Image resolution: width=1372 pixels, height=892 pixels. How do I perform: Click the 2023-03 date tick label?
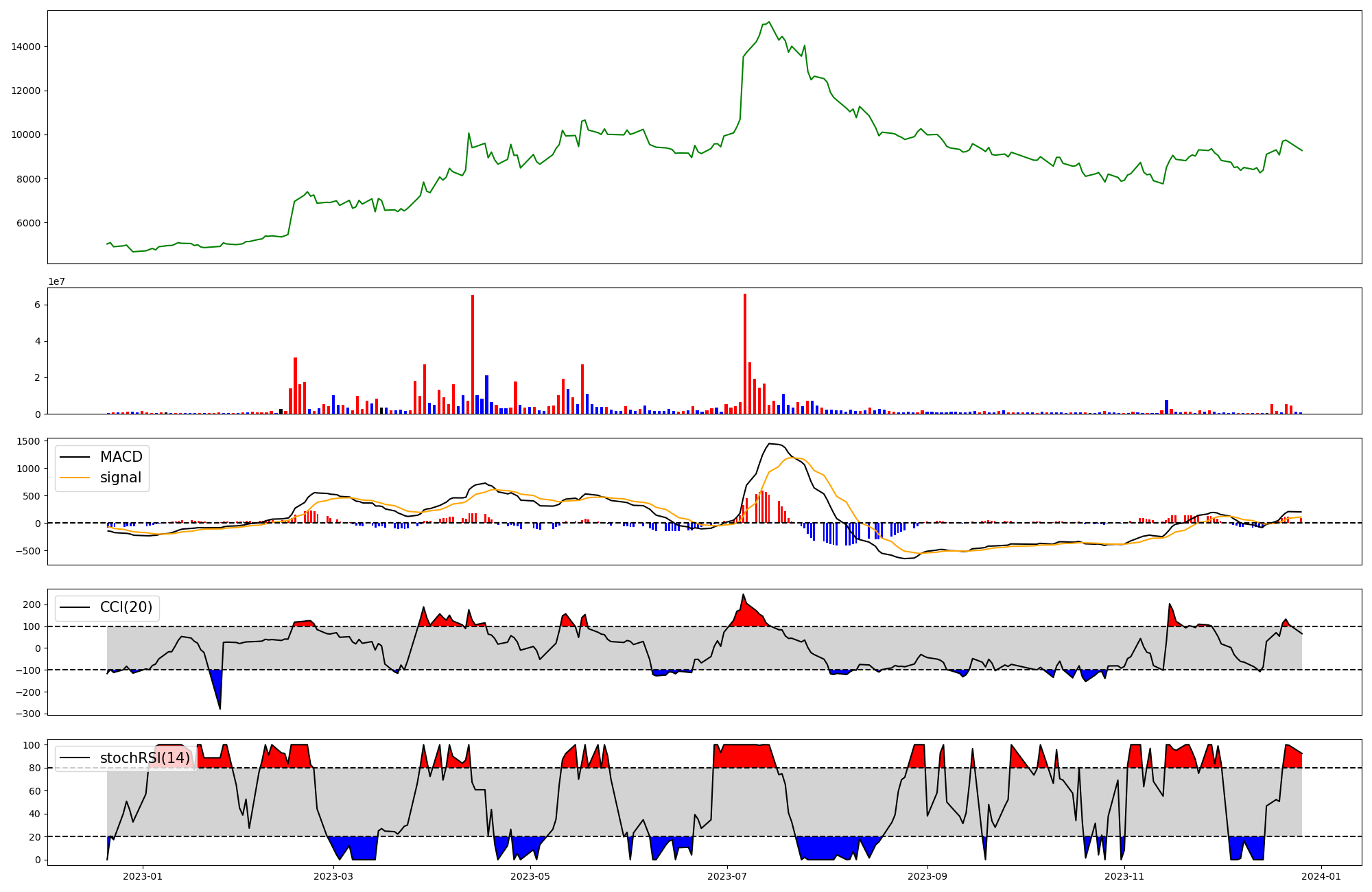[x=333, y=876]
